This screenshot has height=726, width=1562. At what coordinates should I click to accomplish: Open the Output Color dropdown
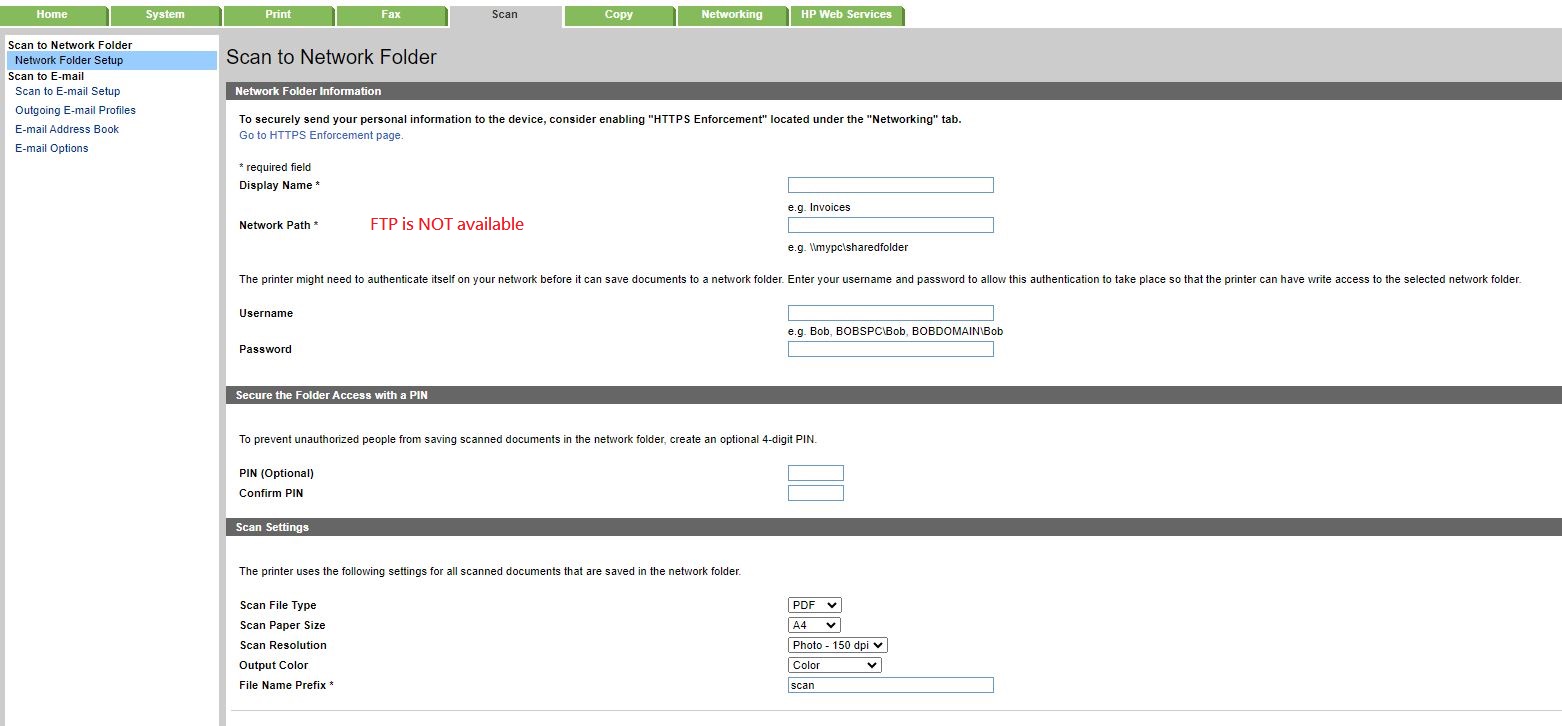tap(835, 665)
